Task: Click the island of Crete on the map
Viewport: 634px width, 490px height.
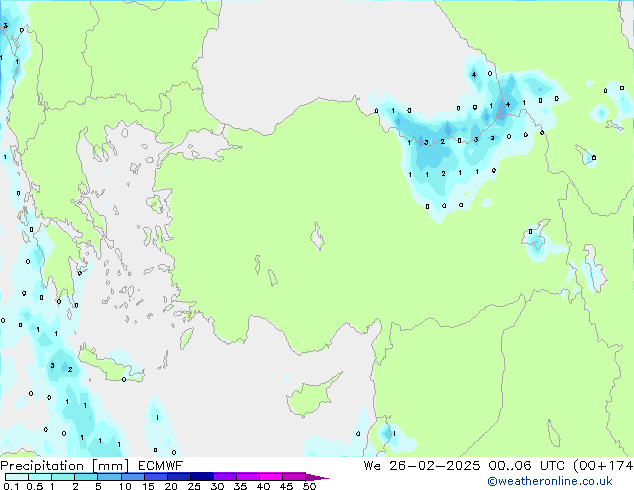Action: 109,366
